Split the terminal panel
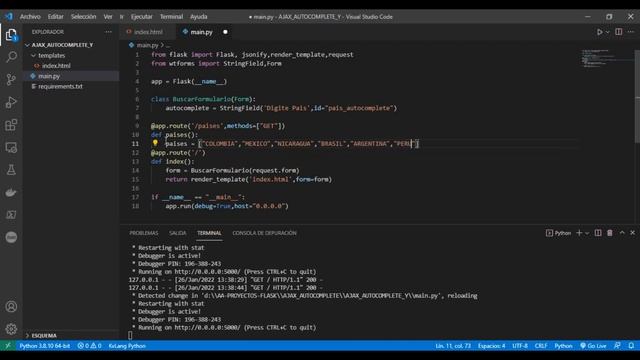The image size is (640, 360). tap(598, 233)
